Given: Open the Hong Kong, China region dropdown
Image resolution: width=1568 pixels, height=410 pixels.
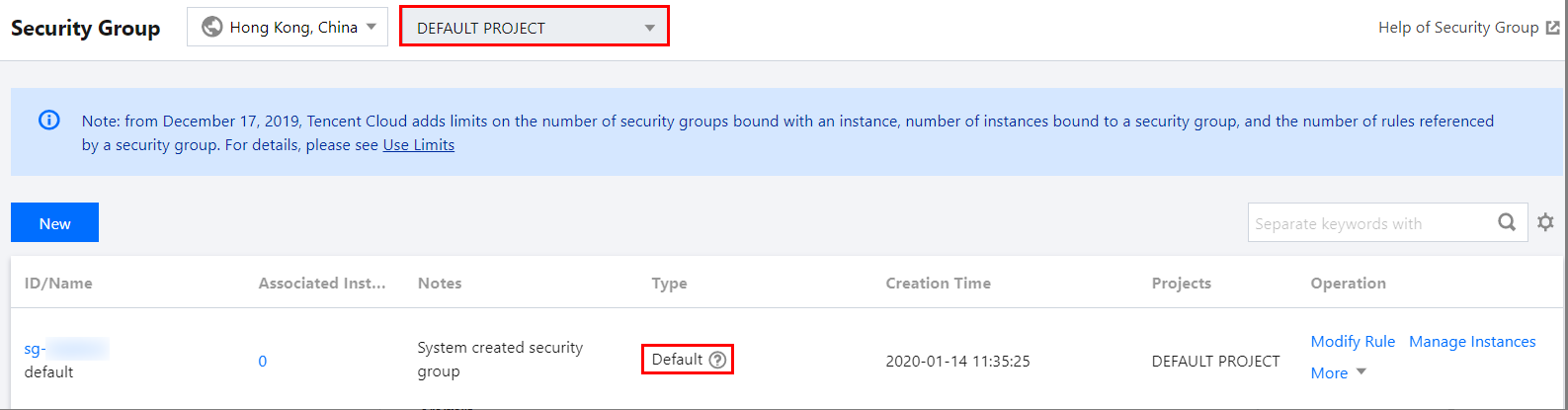Looking at the screenshot, I should click(x=288, y=28).
